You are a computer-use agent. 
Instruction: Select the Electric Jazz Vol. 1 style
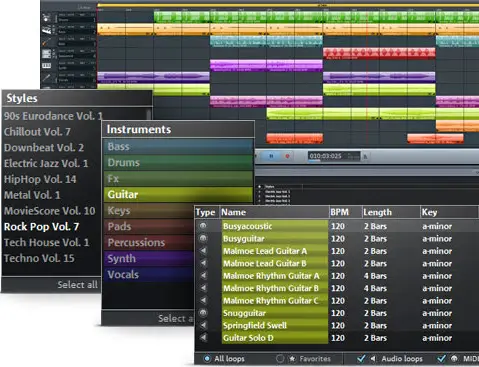[46, 163]
